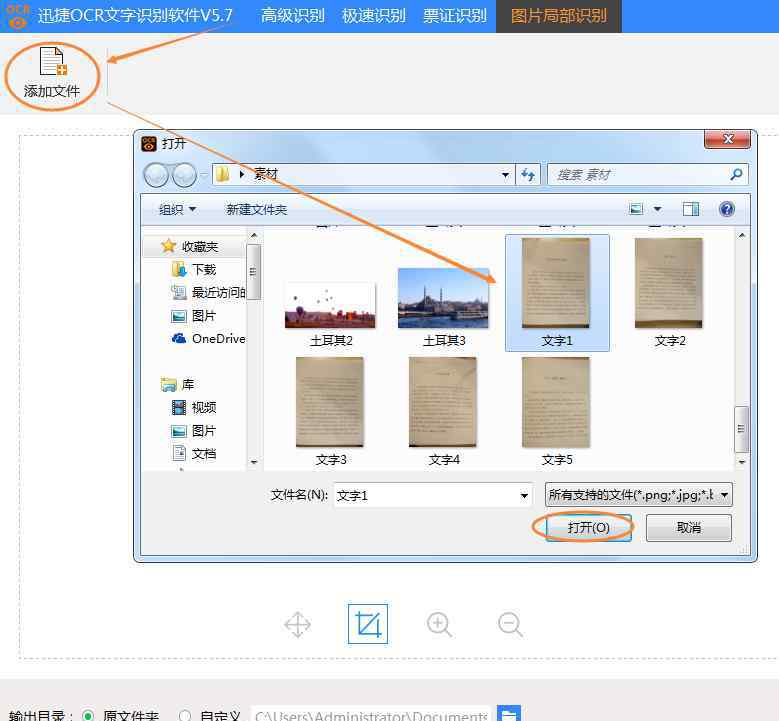This screenshot has width=779, height=721.
Task: Click the refresh icon beside address bar
Action: [529, 174]
